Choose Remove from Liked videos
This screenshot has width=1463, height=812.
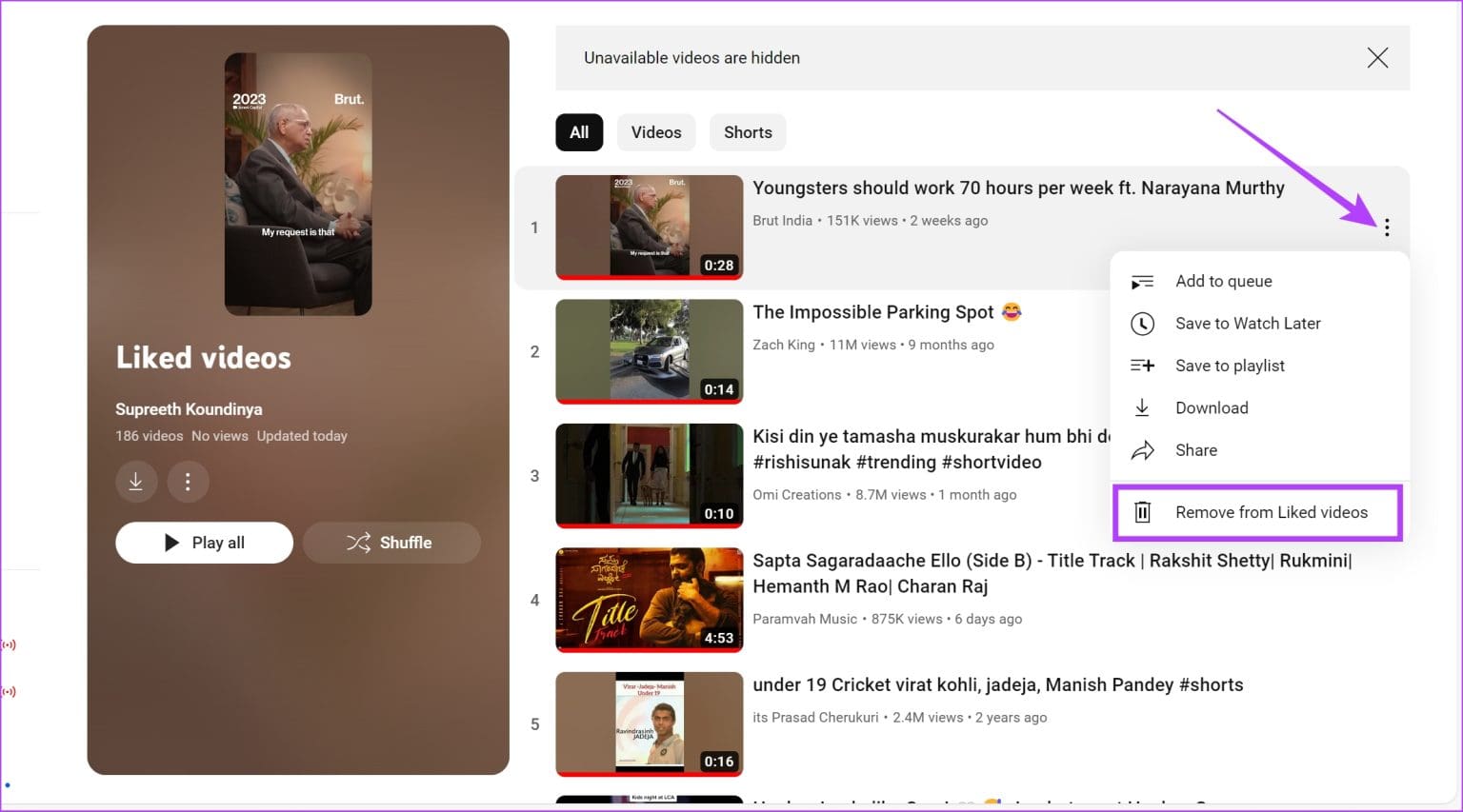(1271, 511)
